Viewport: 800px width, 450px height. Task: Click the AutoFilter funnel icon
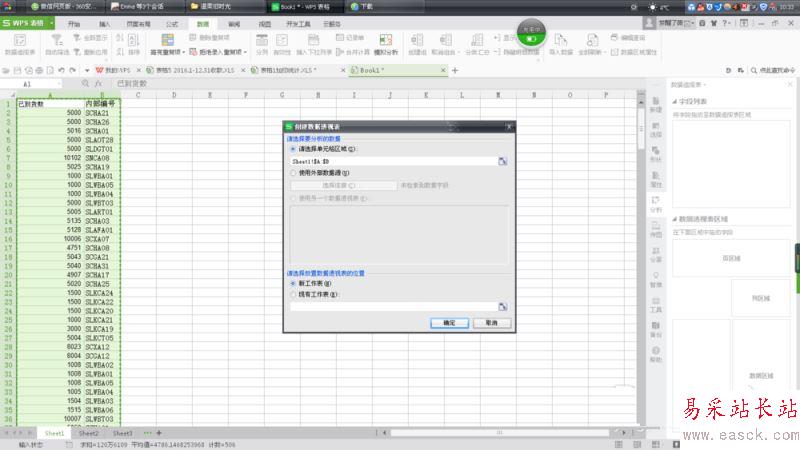tap(57, 40)
